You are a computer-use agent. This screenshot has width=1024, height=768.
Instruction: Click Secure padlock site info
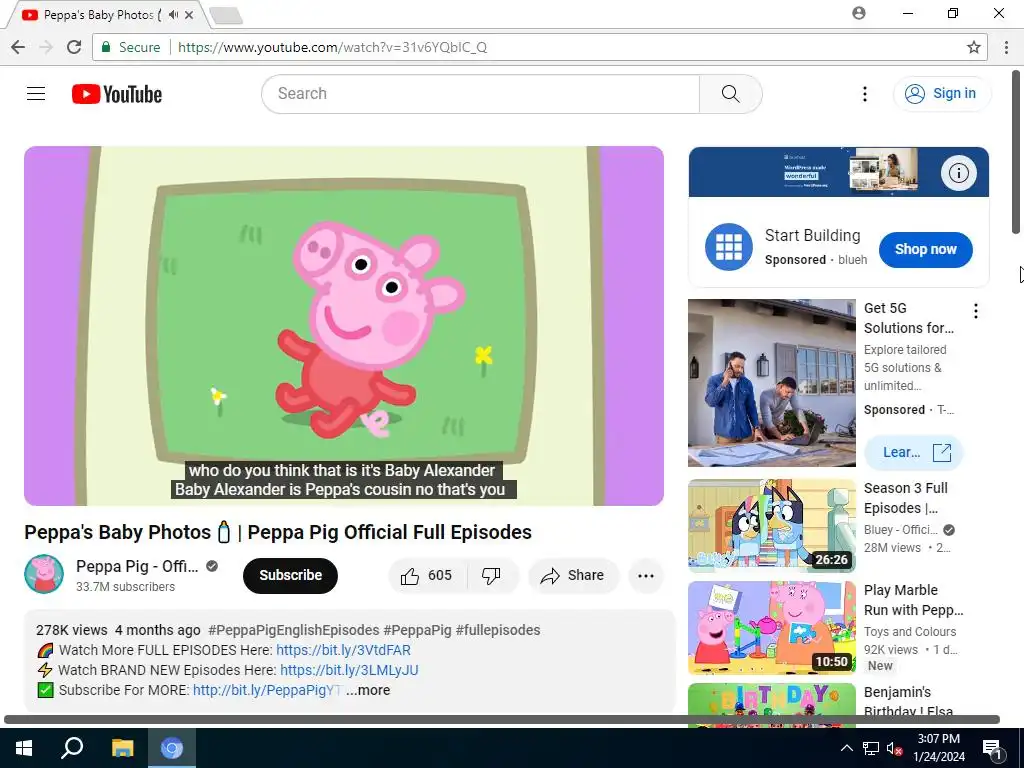click(x=130, y=47)
